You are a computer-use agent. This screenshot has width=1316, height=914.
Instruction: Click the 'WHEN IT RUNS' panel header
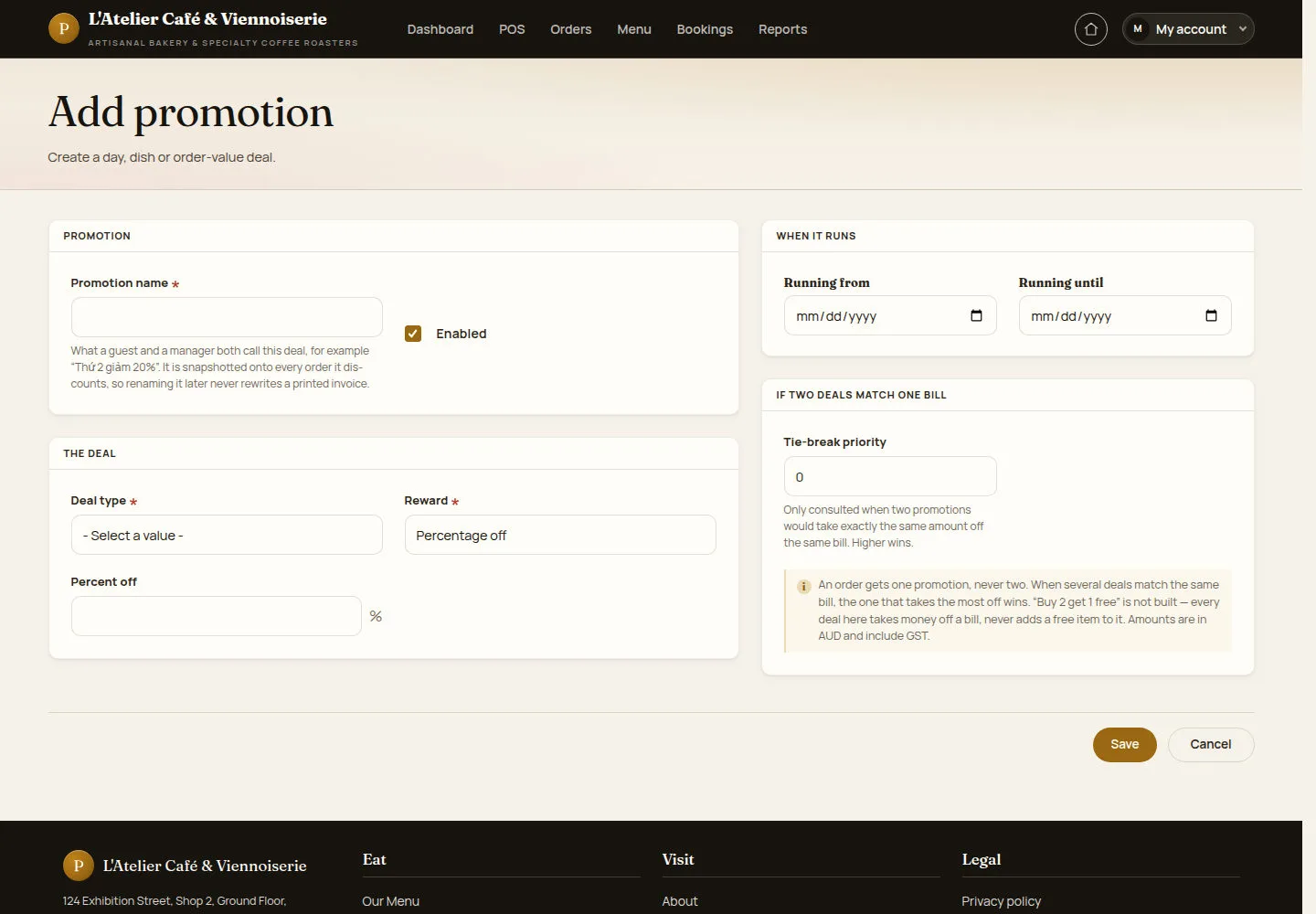(x=816, y=236)
